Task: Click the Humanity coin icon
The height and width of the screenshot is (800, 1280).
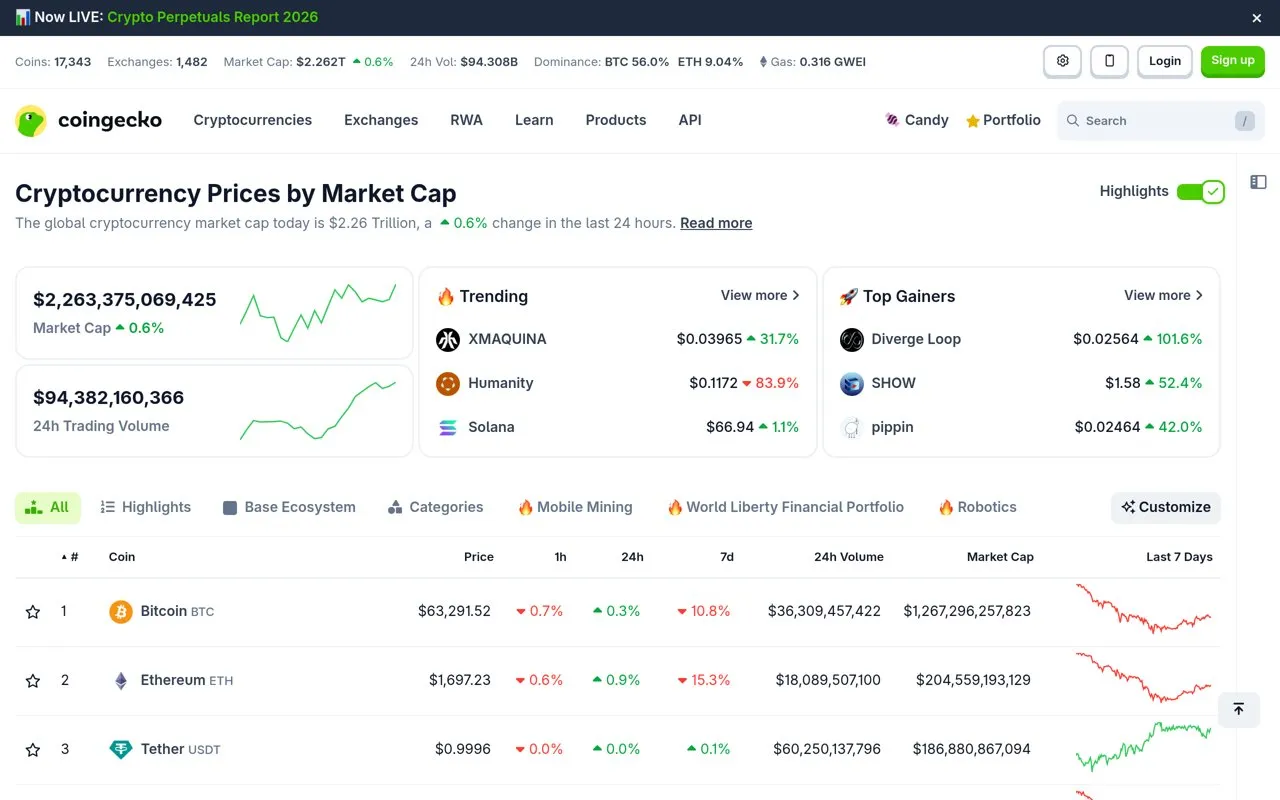Action: click(x=448, y=384)
